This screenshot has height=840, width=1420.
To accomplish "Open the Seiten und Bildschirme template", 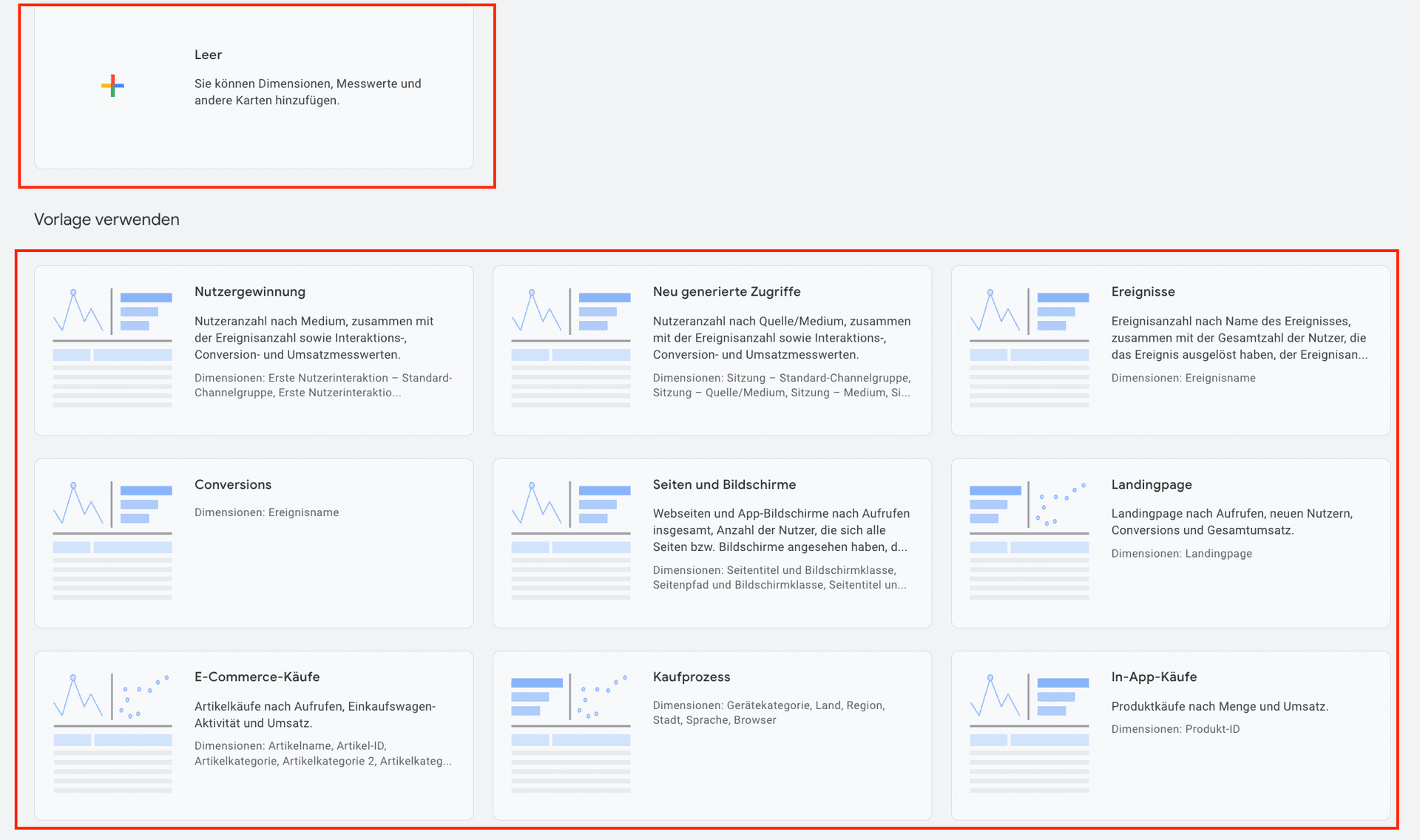I will 711,543.
